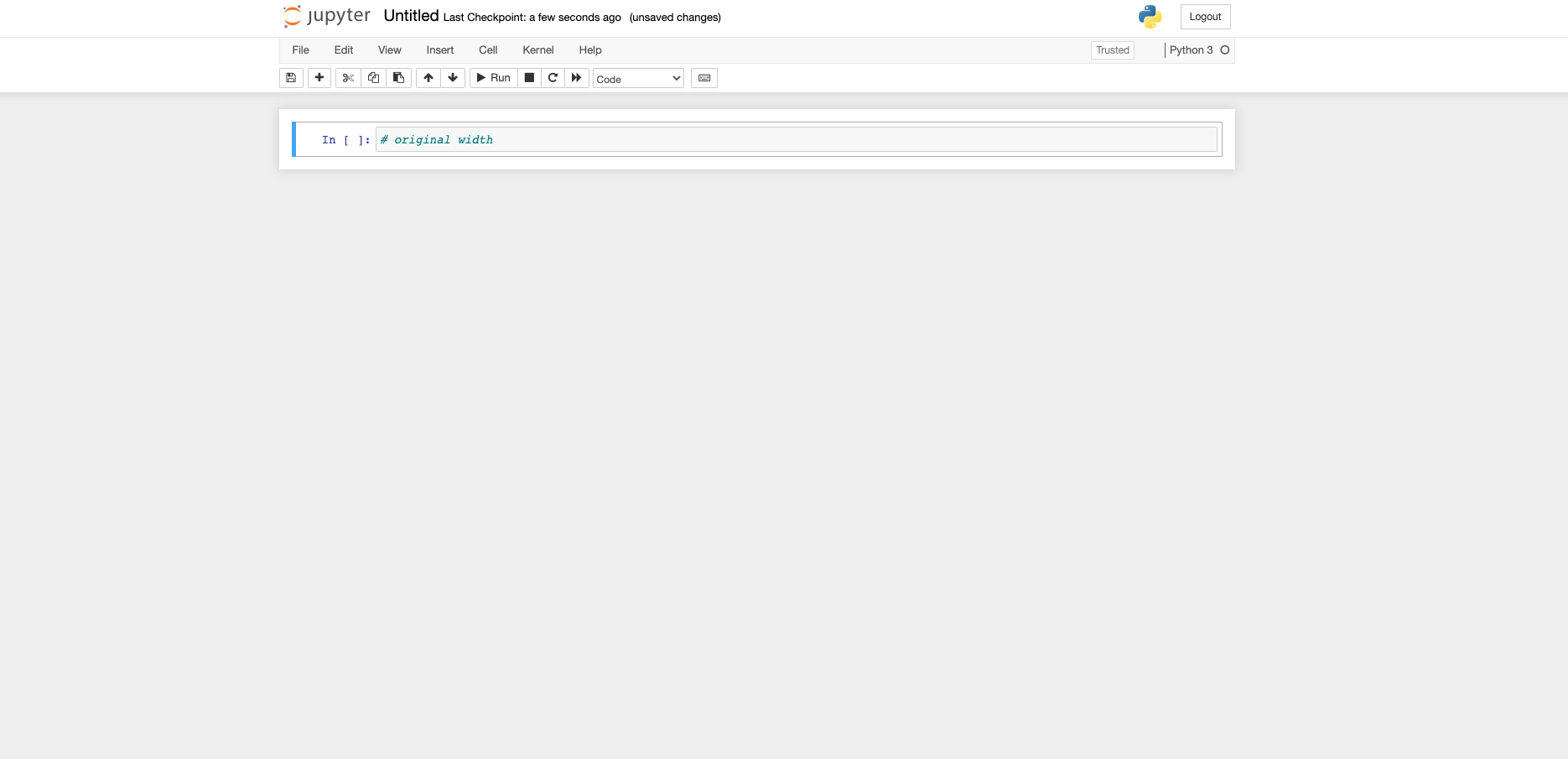Screen dimensions: 1568x759
Task: Click inside the code cell containing original width comment
Action: [x=797, y=139]
